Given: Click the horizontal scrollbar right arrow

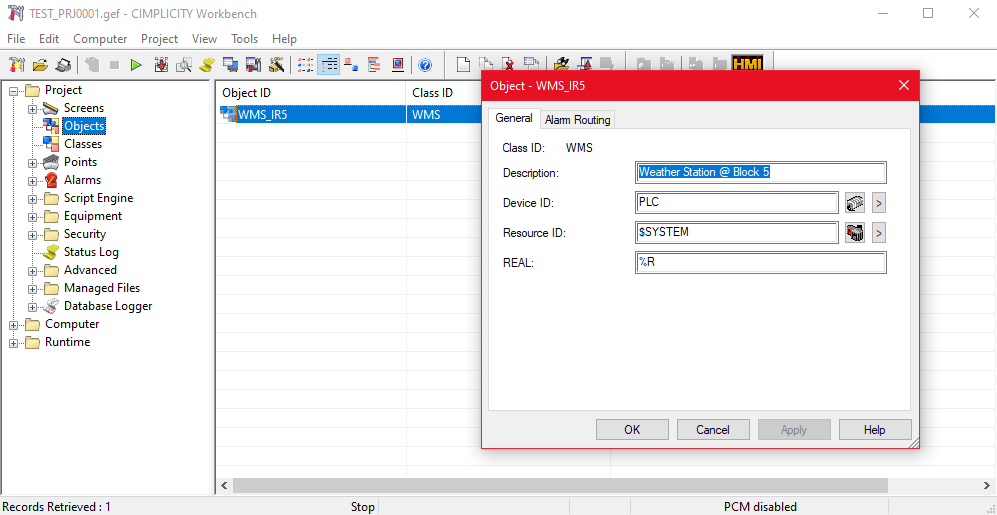Looking at the screenshot, I should 986,486.
